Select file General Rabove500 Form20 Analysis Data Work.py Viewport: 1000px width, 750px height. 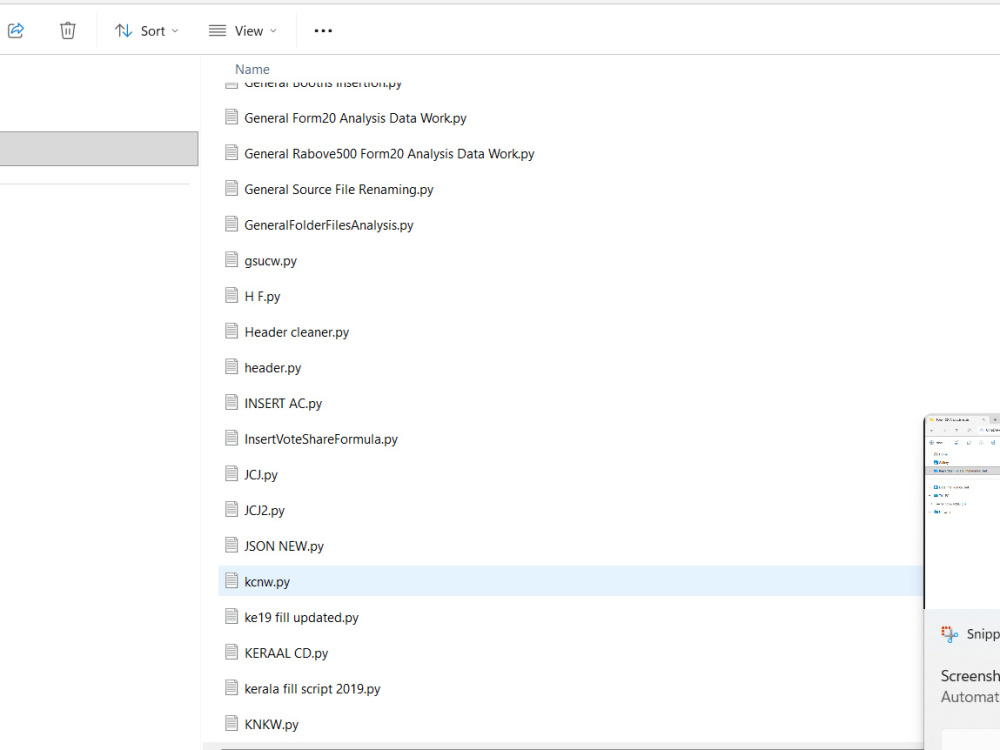(x=389, y=154)
